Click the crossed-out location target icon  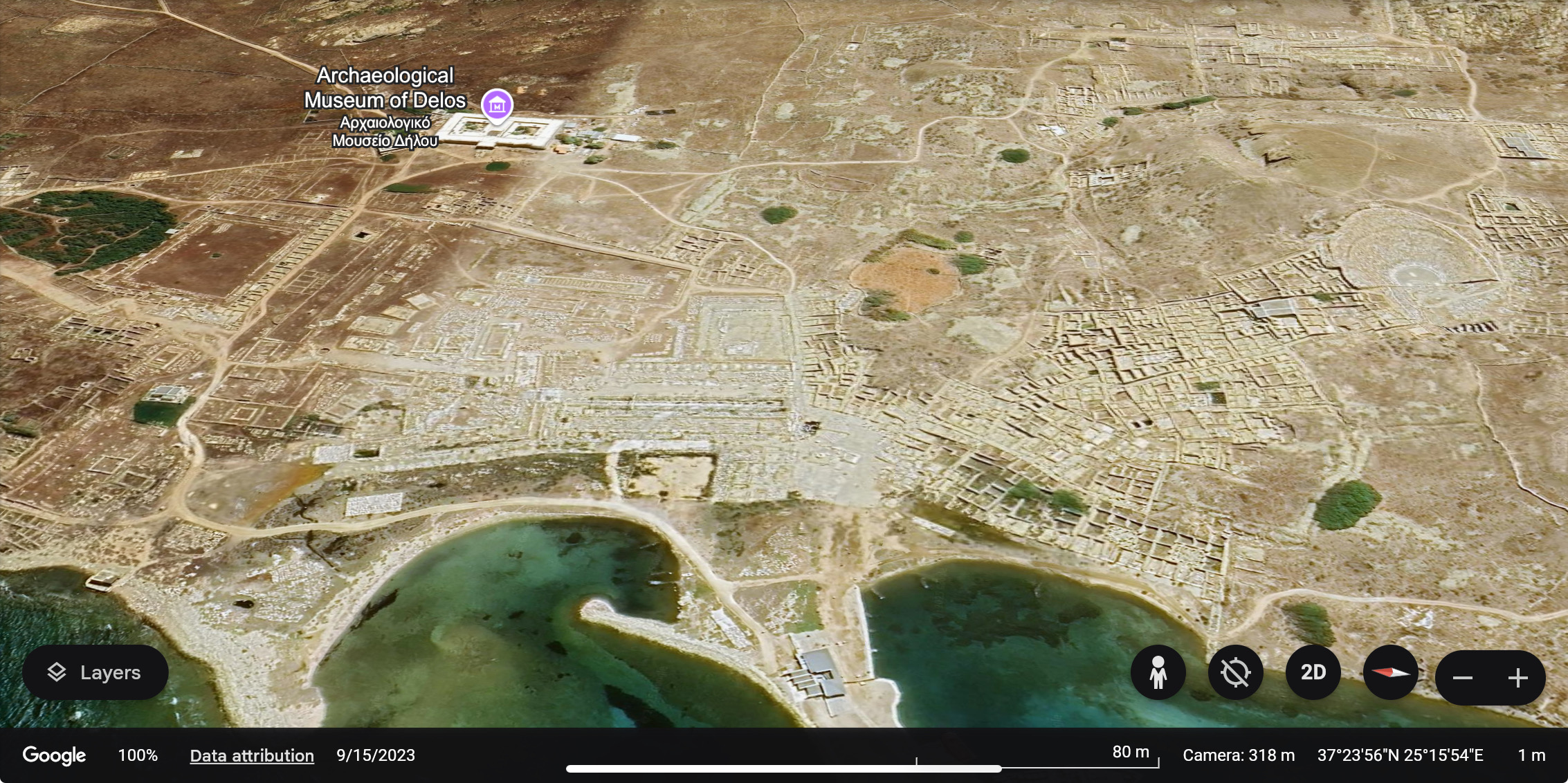[x=1235, y=672]
